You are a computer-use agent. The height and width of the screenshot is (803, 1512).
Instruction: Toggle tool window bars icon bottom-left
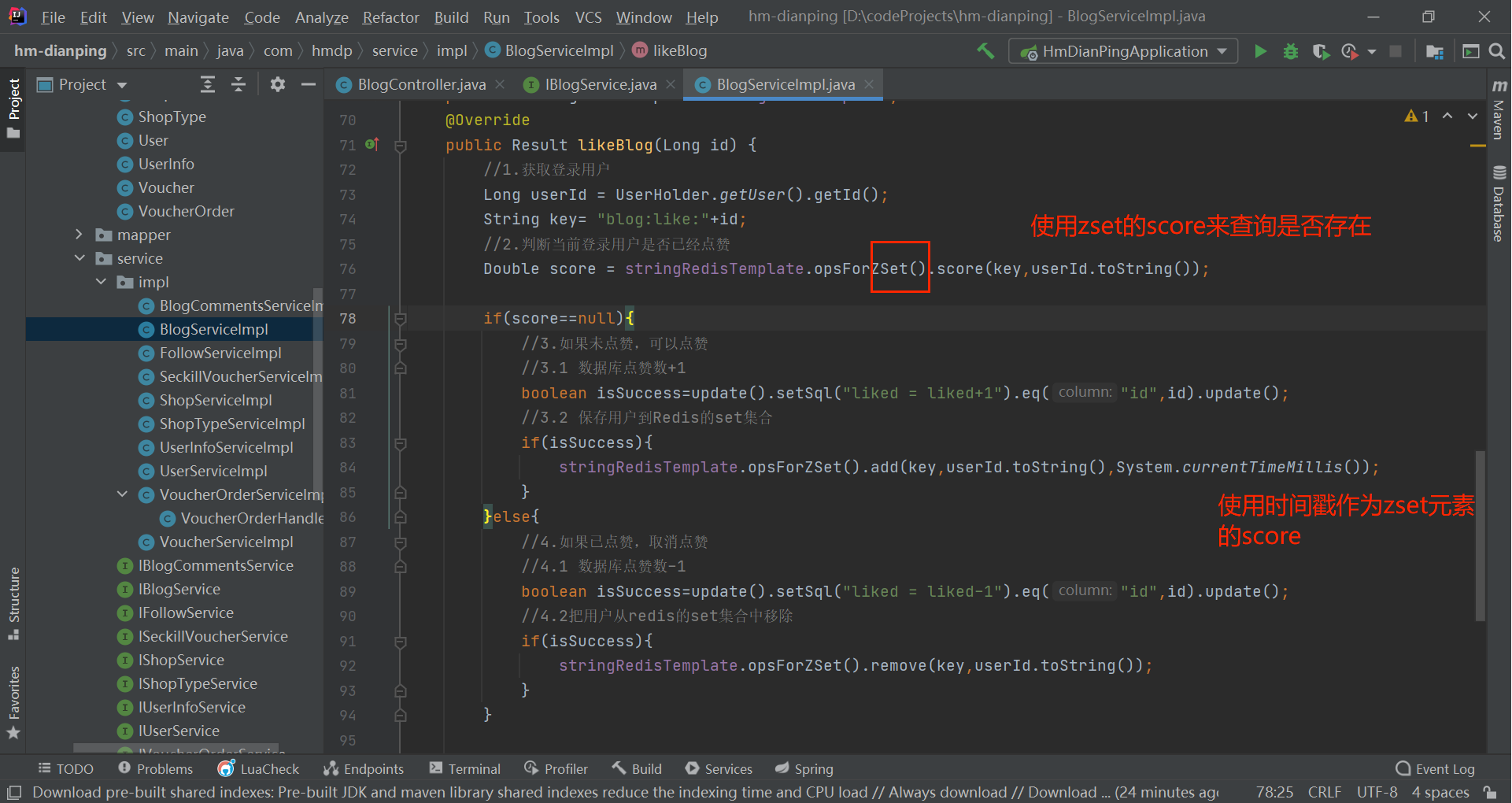(x=14, y=792)
